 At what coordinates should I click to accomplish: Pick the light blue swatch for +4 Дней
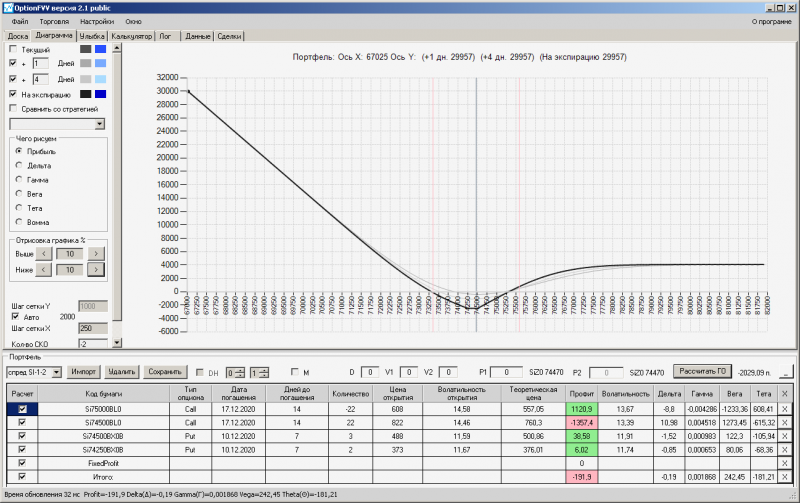(x=101, y=79)
